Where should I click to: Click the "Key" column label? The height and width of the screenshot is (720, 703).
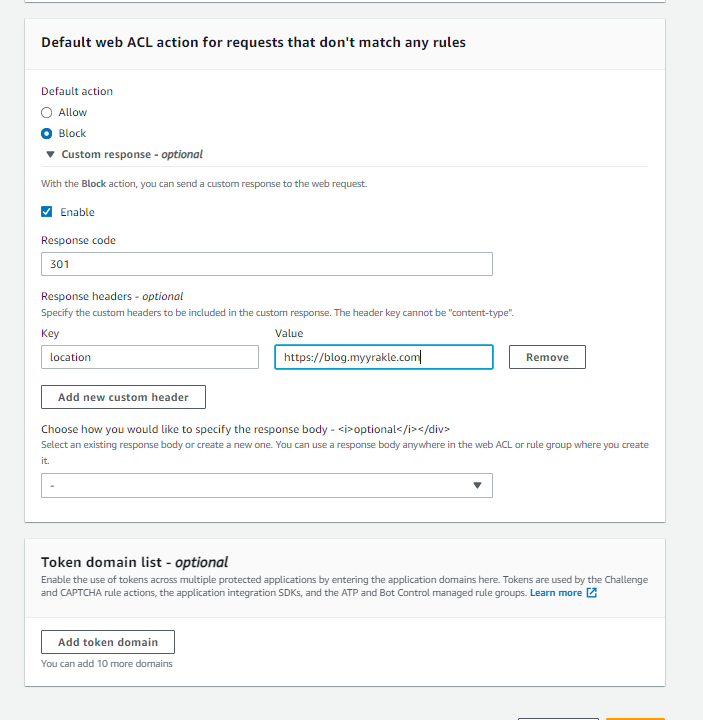pos(50,334)
